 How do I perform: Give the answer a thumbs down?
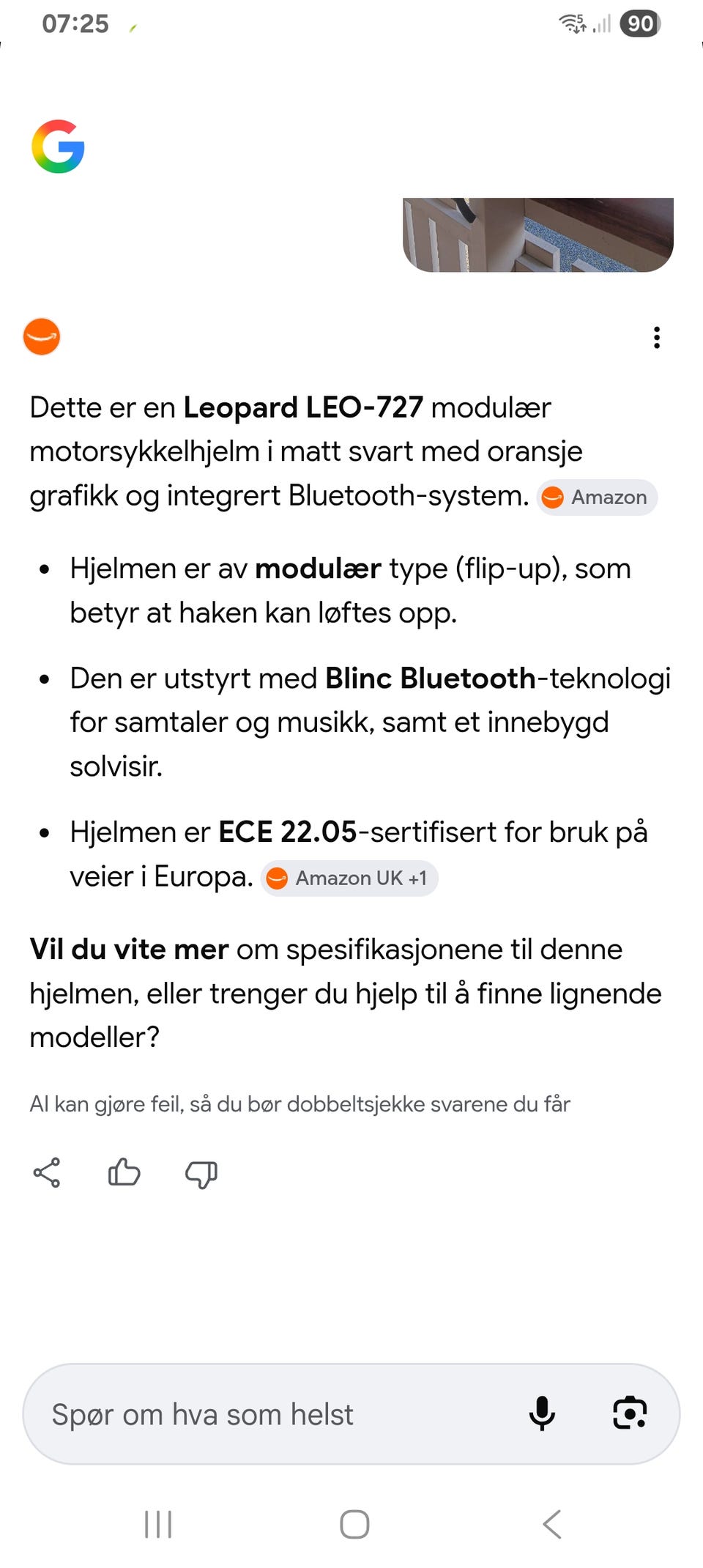point(201,1175)
